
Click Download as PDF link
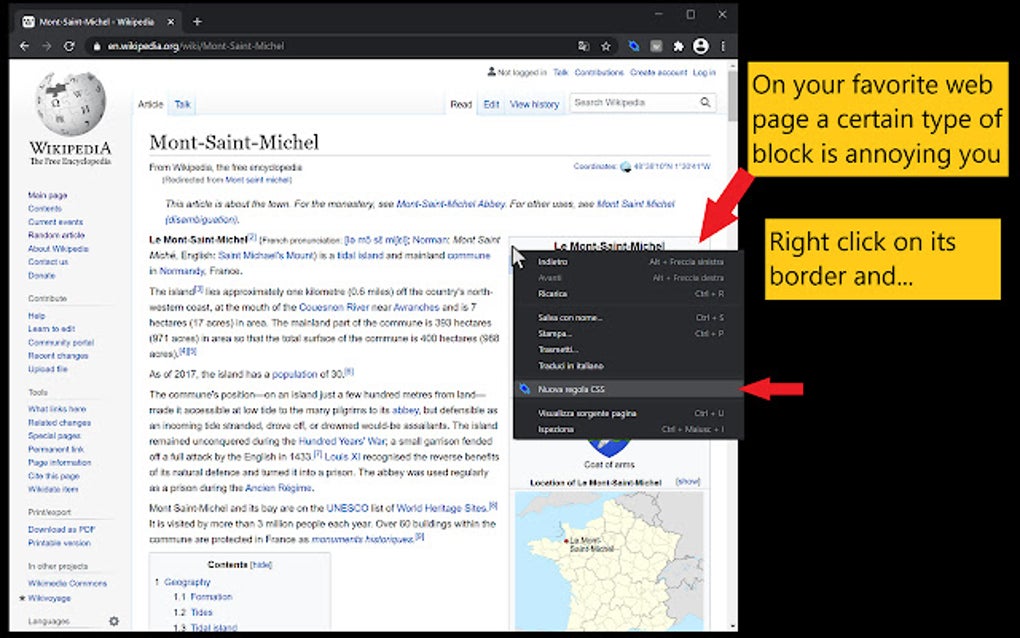point(61,529)
